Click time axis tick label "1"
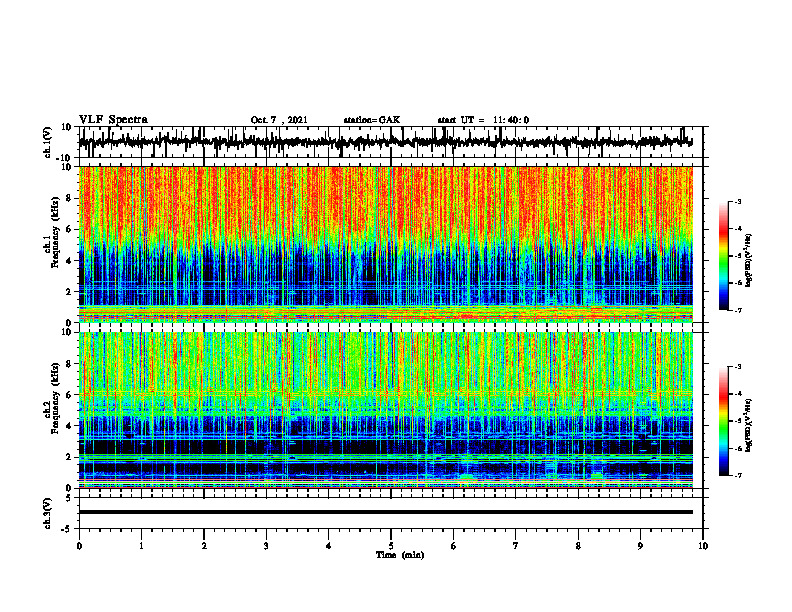The height and width of the screenshot is (612, 792). (x=141, y=546)
